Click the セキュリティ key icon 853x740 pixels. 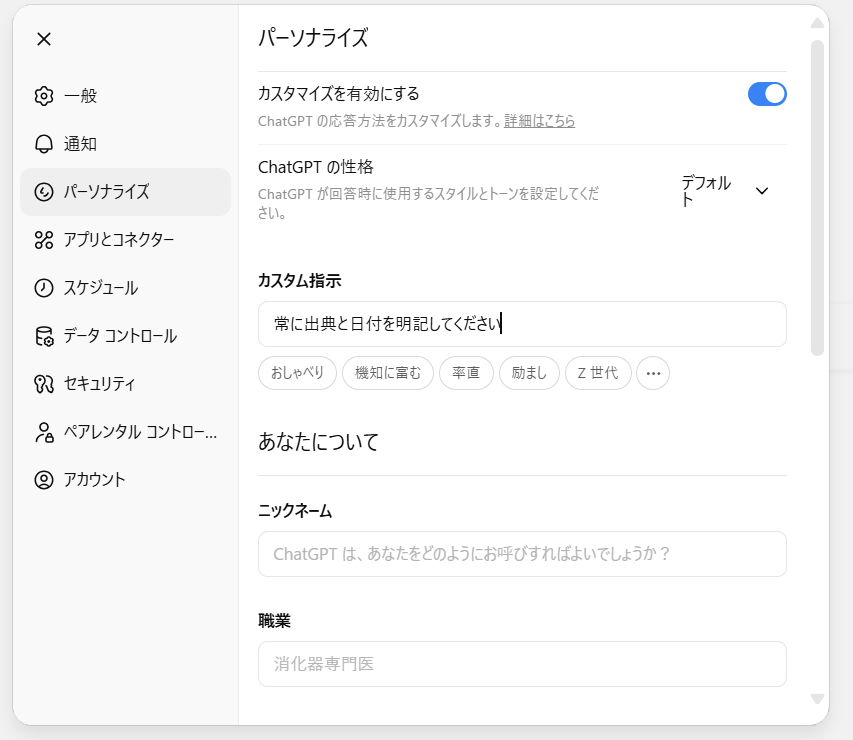click(x=43, y=384)
